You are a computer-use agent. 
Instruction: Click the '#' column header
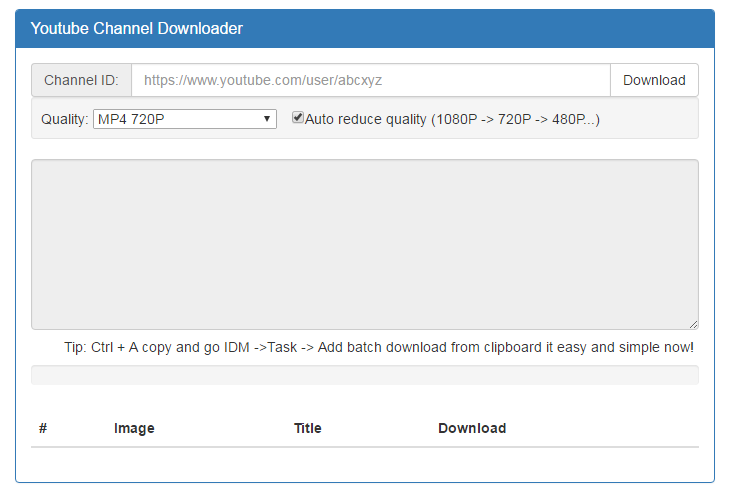tap(43, 428)
